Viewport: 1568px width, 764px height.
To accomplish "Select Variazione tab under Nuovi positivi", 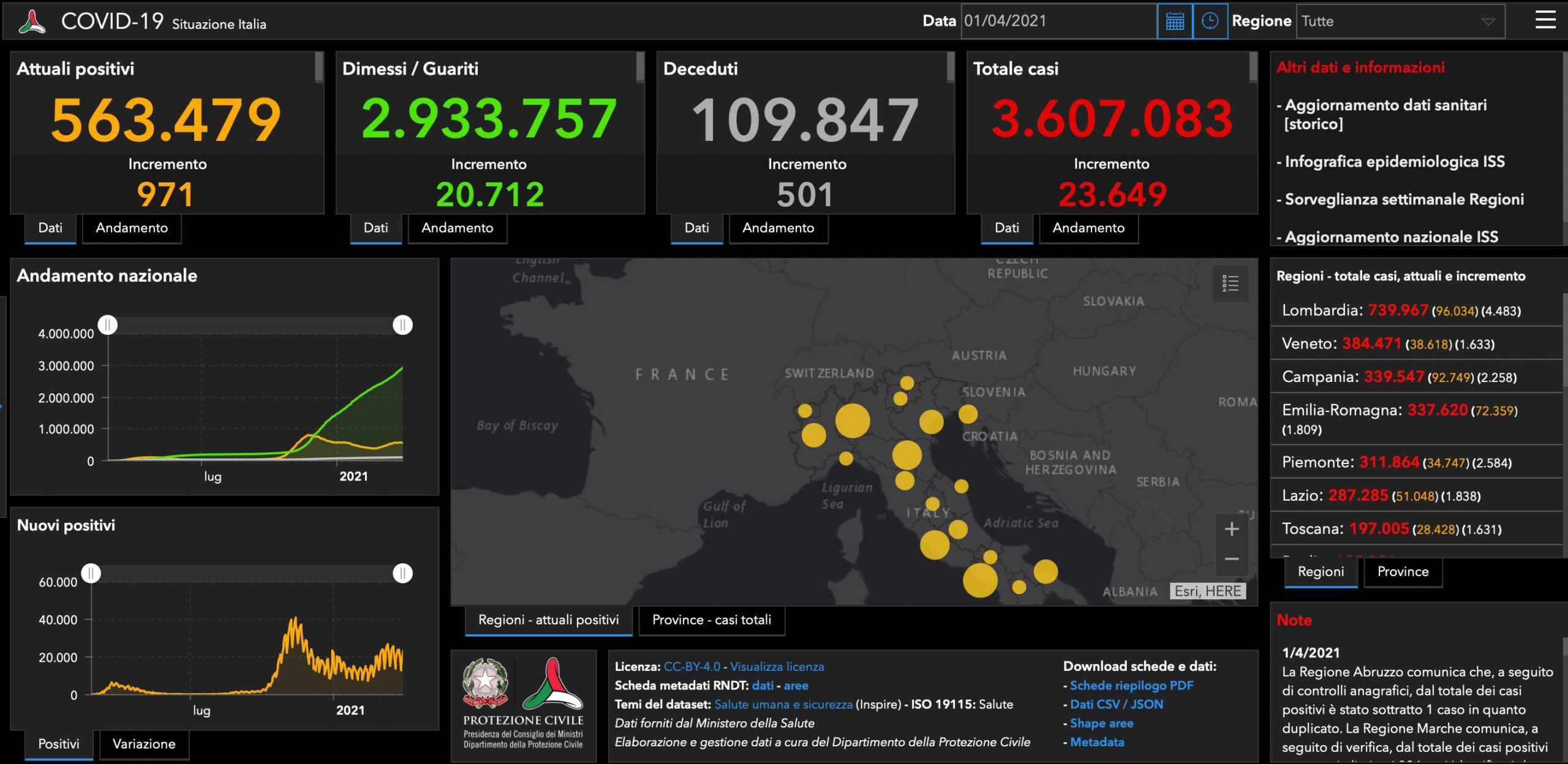I will point(144,744).
